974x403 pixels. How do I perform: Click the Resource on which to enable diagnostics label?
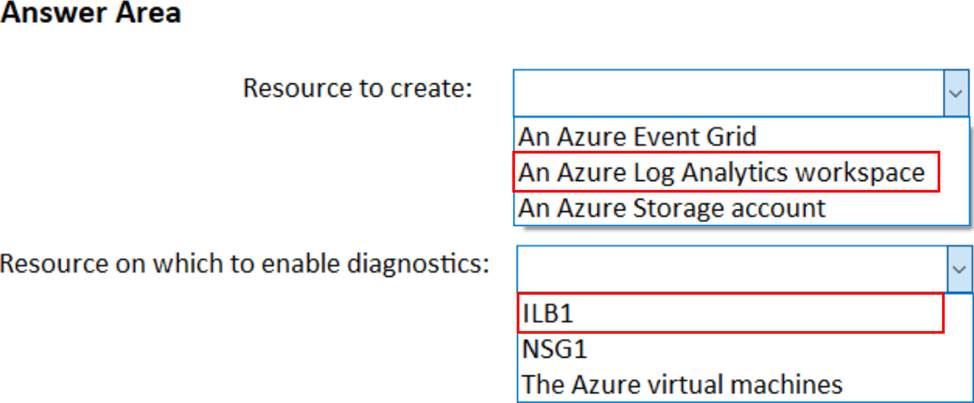click(x=245, y=265)
